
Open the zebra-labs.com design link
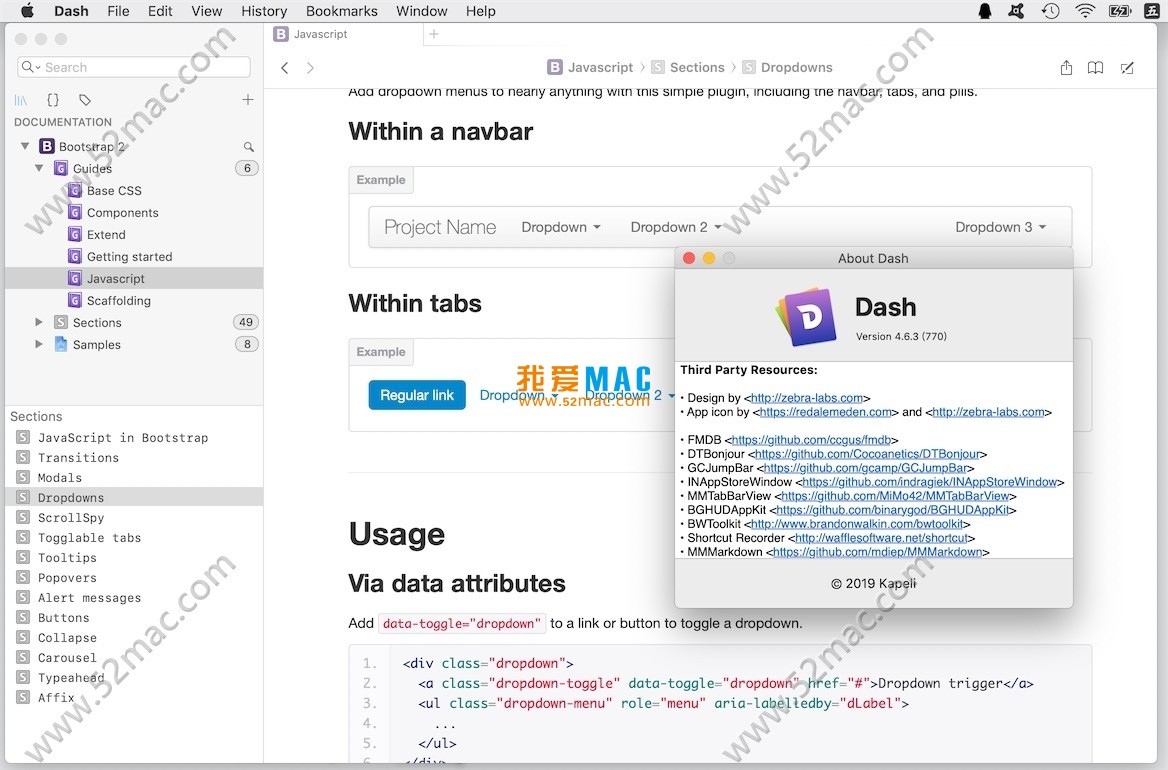(807, 398)
